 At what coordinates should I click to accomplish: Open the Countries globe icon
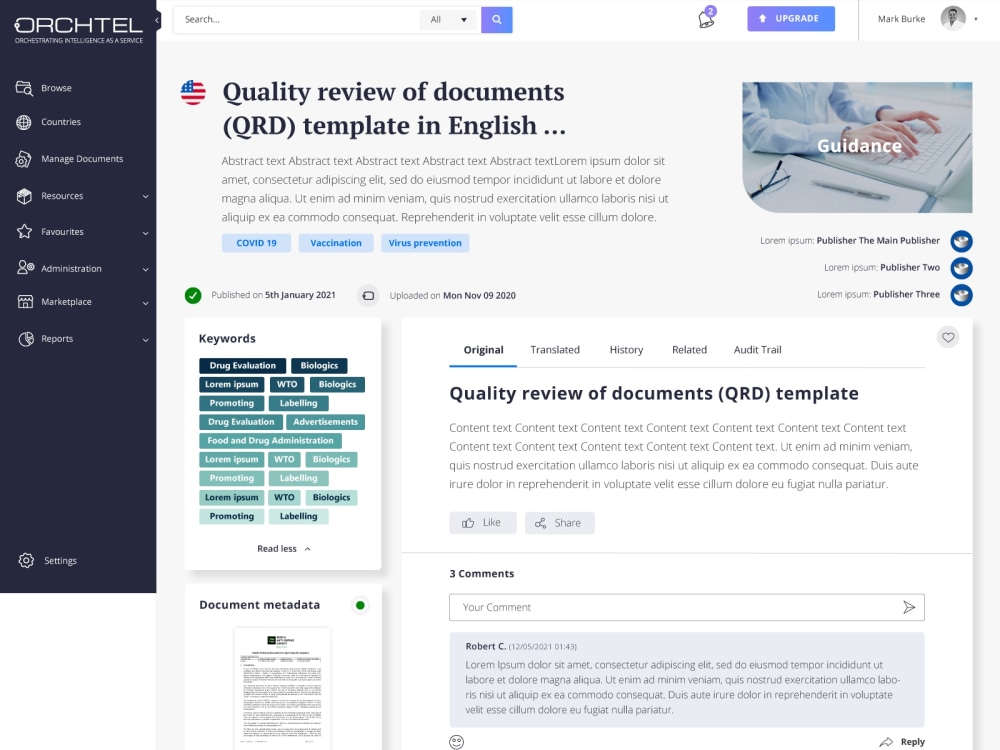(24, 122)
